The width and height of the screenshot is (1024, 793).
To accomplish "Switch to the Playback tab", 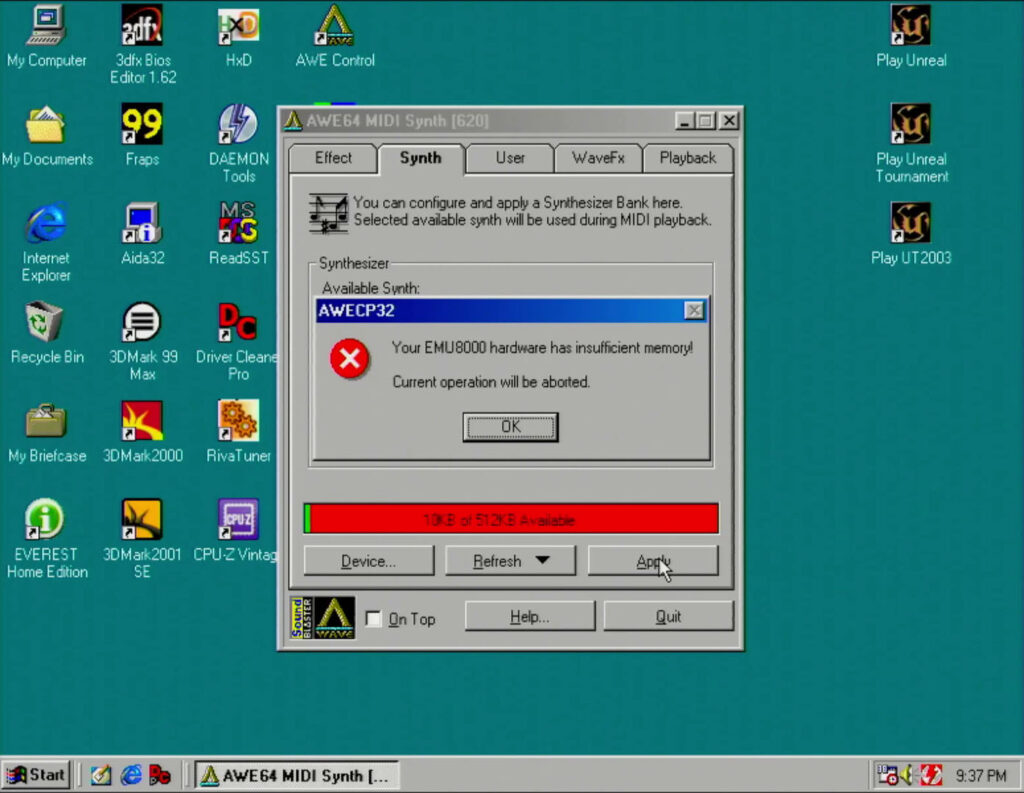I will coord(688,159).
